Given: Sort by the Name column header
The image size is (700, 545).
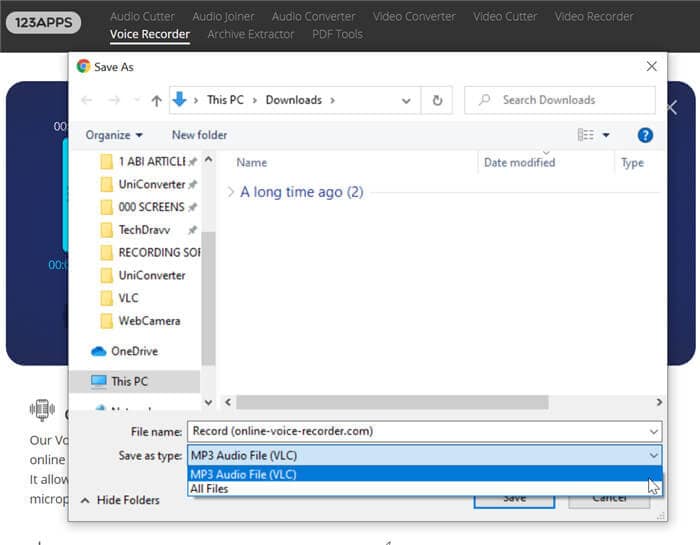Looking at the screenshot, I should (x=251, y=162).
